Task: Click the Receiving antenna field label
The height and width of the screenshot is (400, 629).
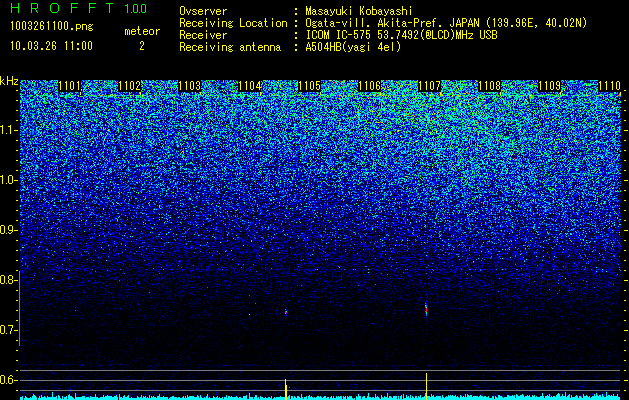Action: click(230, 47)
